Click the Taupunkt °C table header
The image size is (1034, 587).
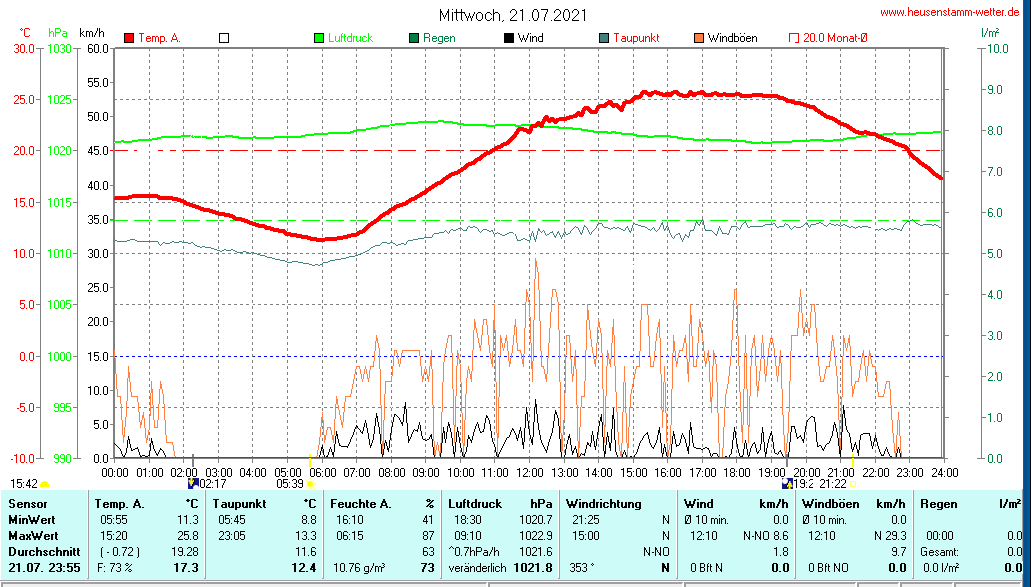[265, 504]
